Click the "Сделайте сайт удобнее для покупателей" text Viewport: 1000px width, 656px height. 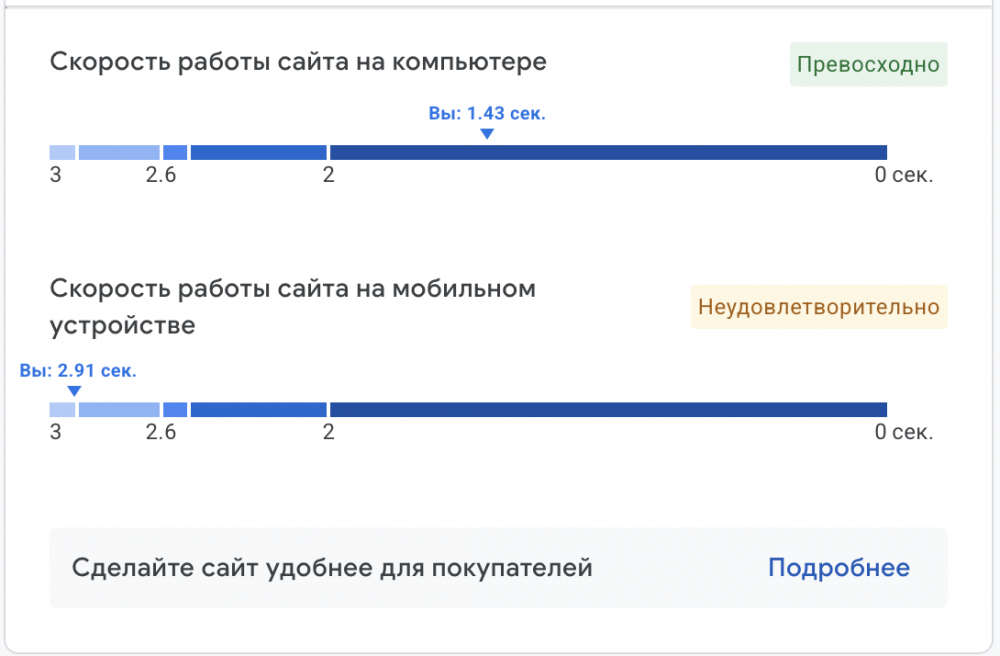point(332,568)
